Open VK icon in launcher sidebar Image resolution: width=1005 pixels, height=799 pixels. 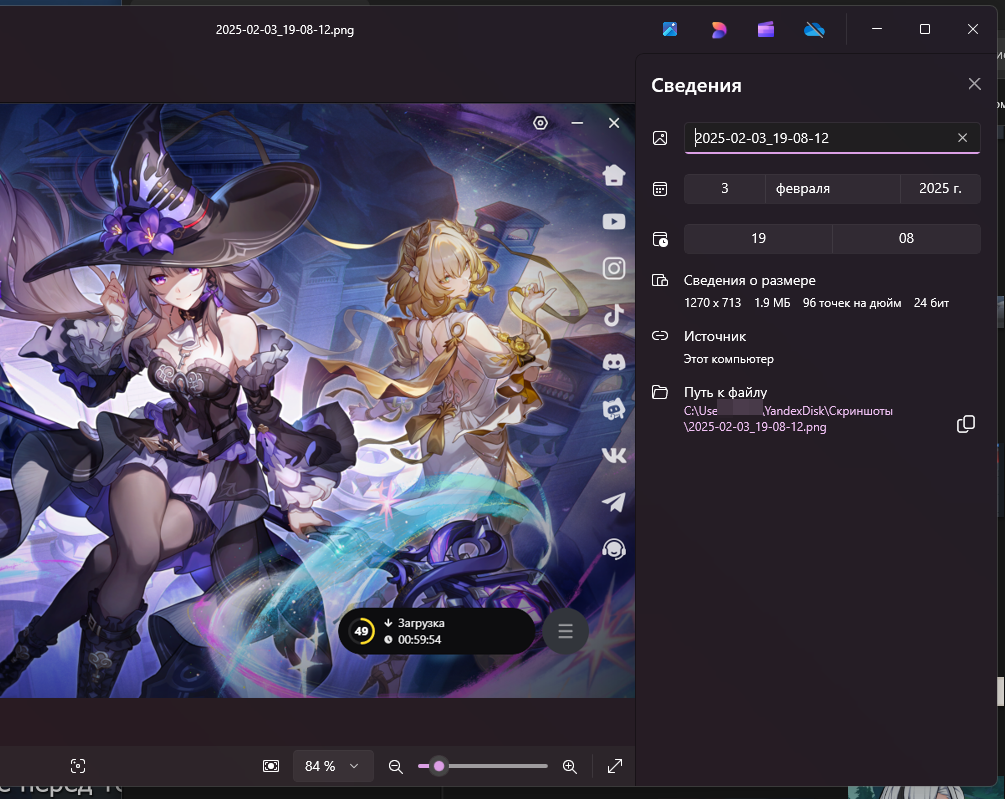613,456
